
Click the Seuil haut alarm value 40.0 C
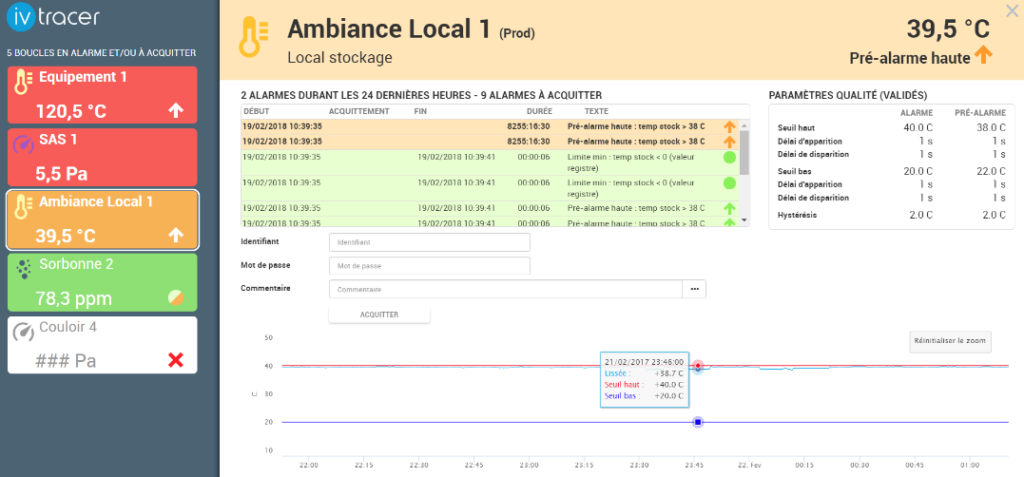tap(918, 127)
